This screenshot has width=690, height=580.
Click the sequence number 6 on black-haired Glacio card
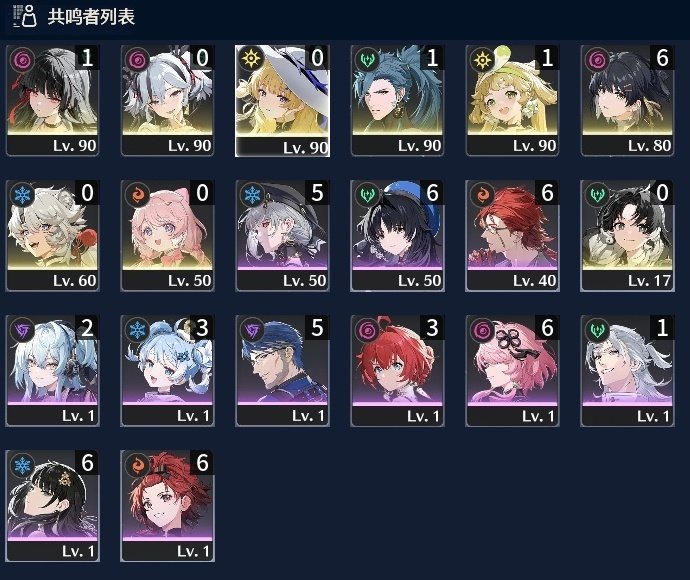(x=87, y=463)
